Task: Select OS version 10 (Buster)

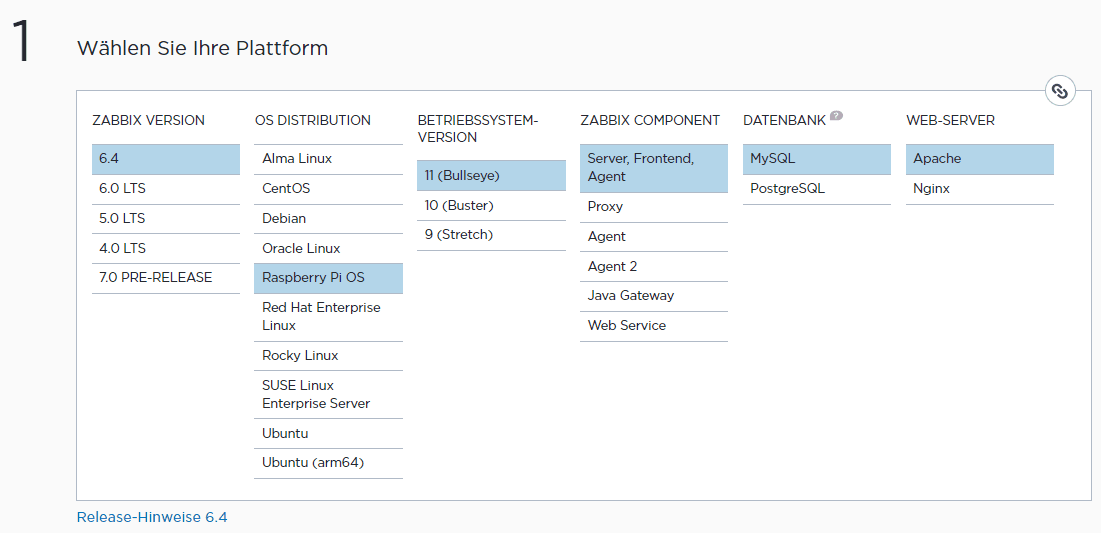Action: click(490, 206)
